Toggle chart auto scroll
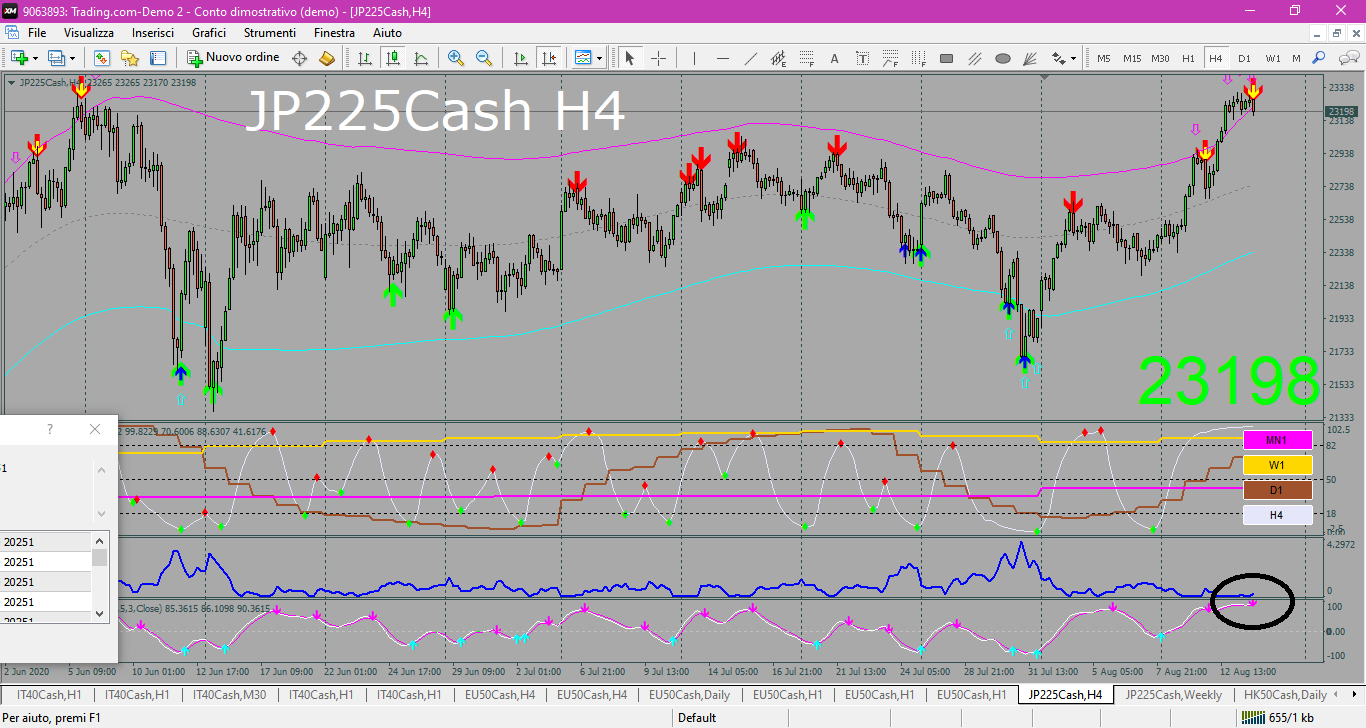Screen dimensions: 1366x728 click(x=520, y=58)
